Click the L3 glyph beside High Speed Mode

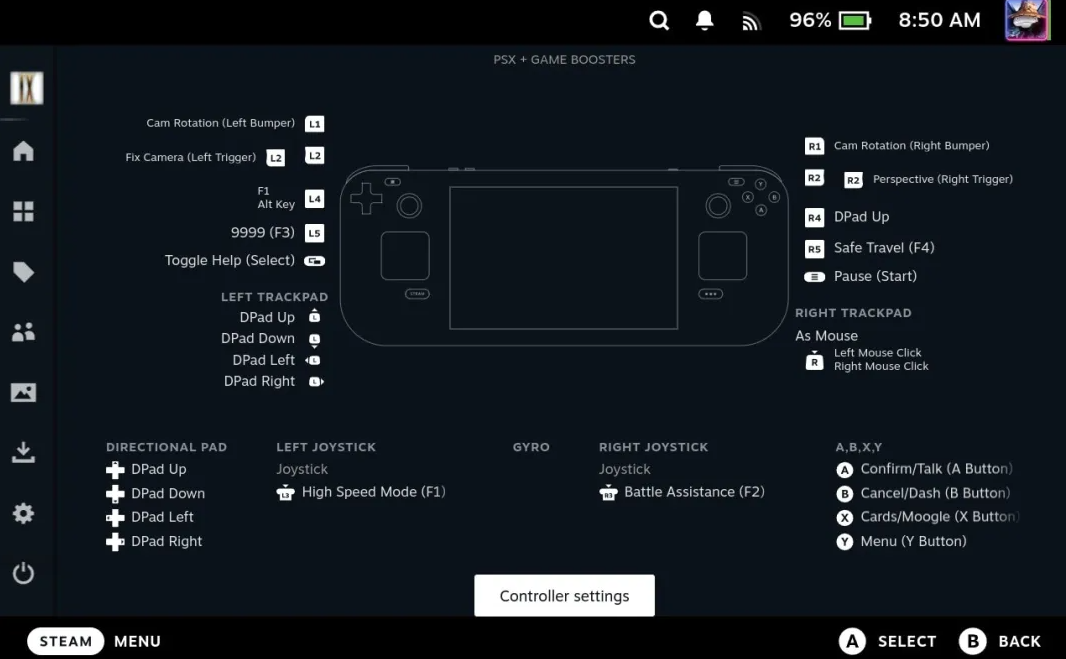point(286,492)
